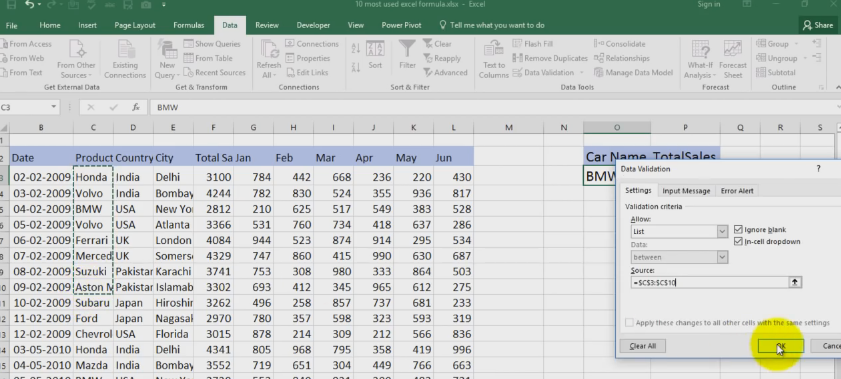Toggle the In-cell dropdown checkbox
The width and height of the screenshot is (841, 379).
tap(738, 241)
